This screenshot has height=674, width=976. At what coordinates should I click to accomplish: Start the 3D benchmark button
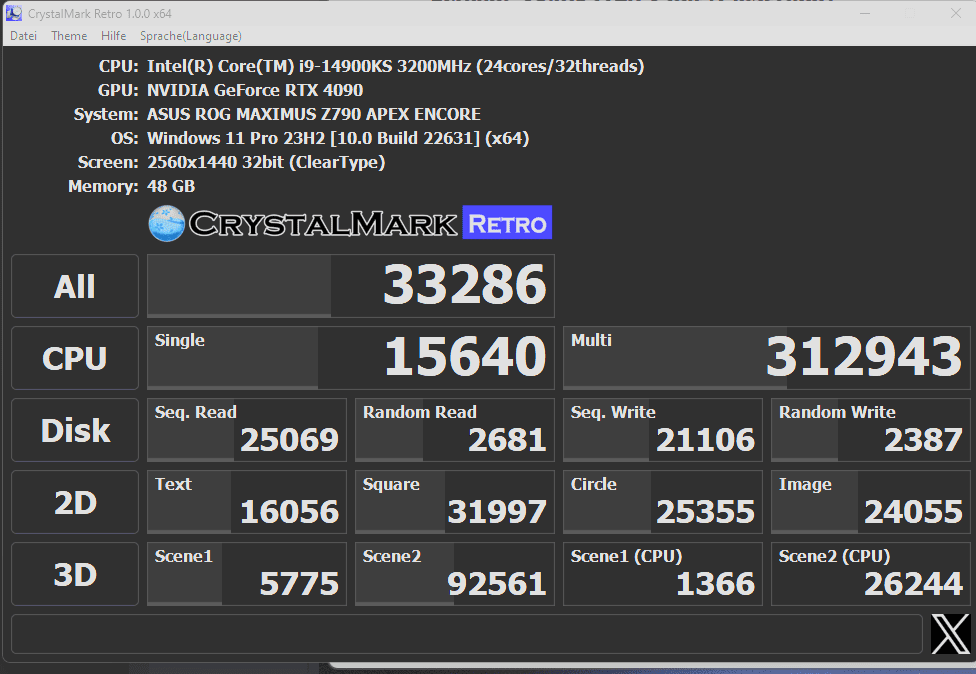(75, 574)
